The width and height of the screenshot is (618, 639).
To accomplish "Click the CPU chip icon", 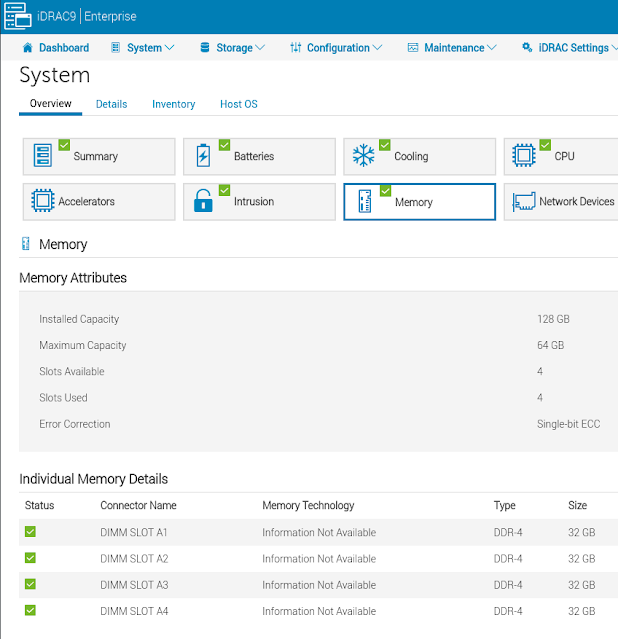I will coord(523,157).
